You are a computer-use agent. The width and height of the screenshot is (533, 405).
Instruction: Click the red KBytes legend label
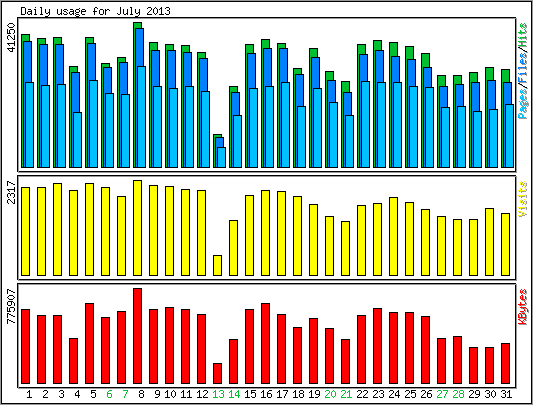(523, 307)
